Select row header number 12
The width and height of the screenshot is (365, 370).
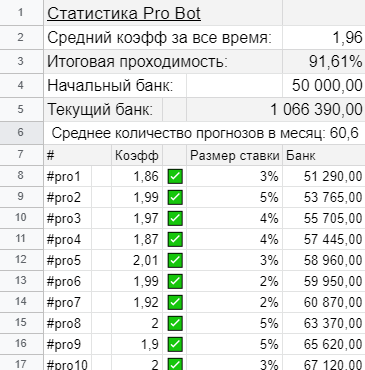click(22, 260)
